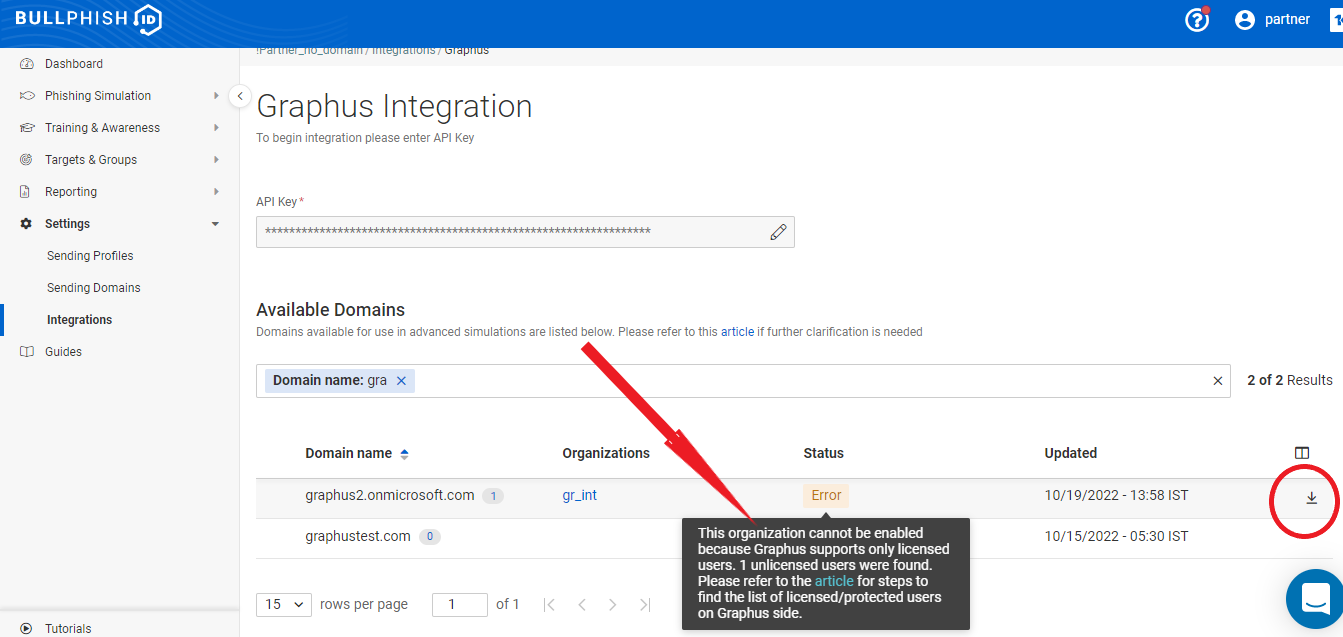Select the Integrations settings item
The image size is (1343, 637).
click(x=79, y=320)
